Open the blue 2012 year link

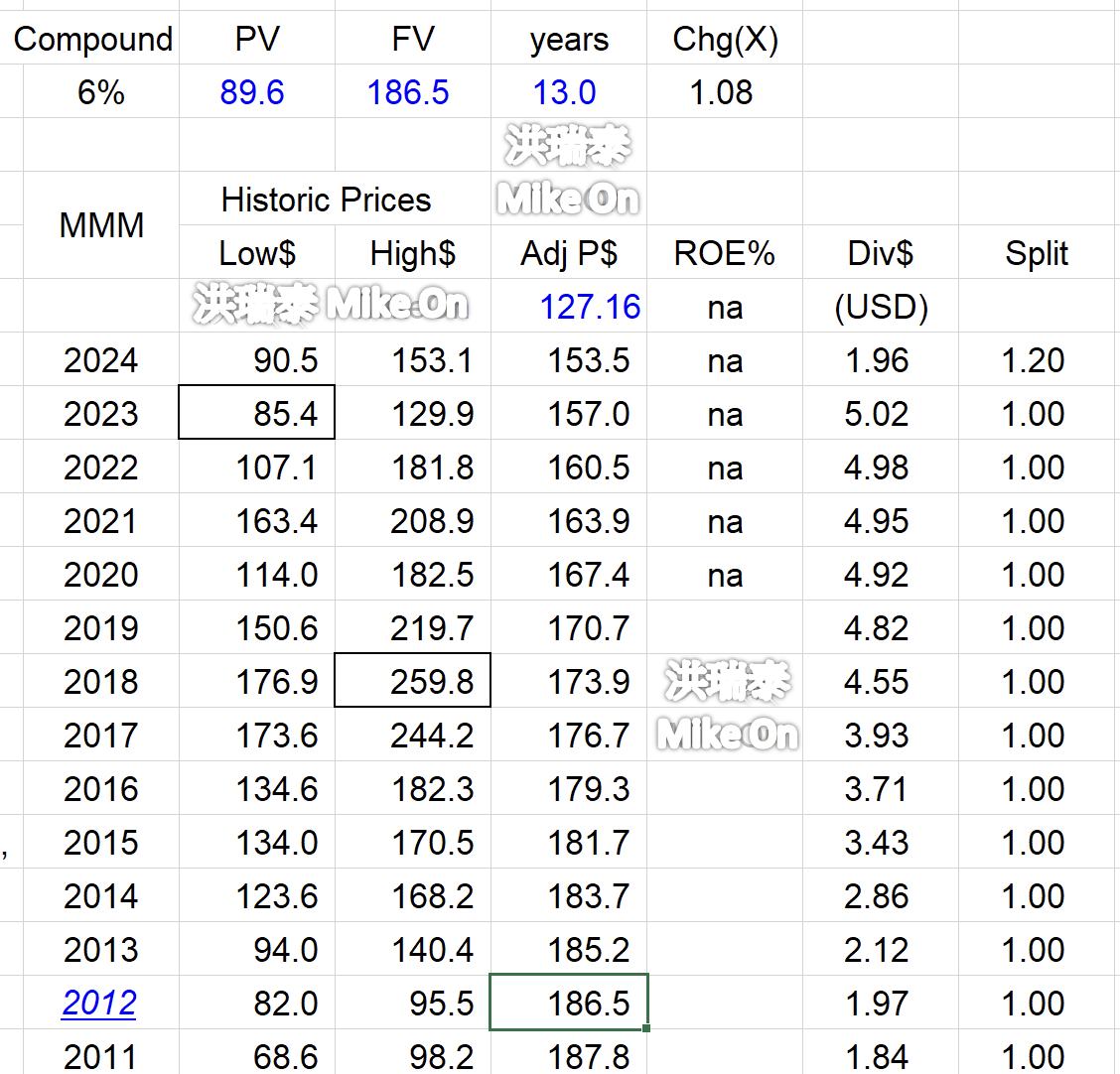(99, 1003)
